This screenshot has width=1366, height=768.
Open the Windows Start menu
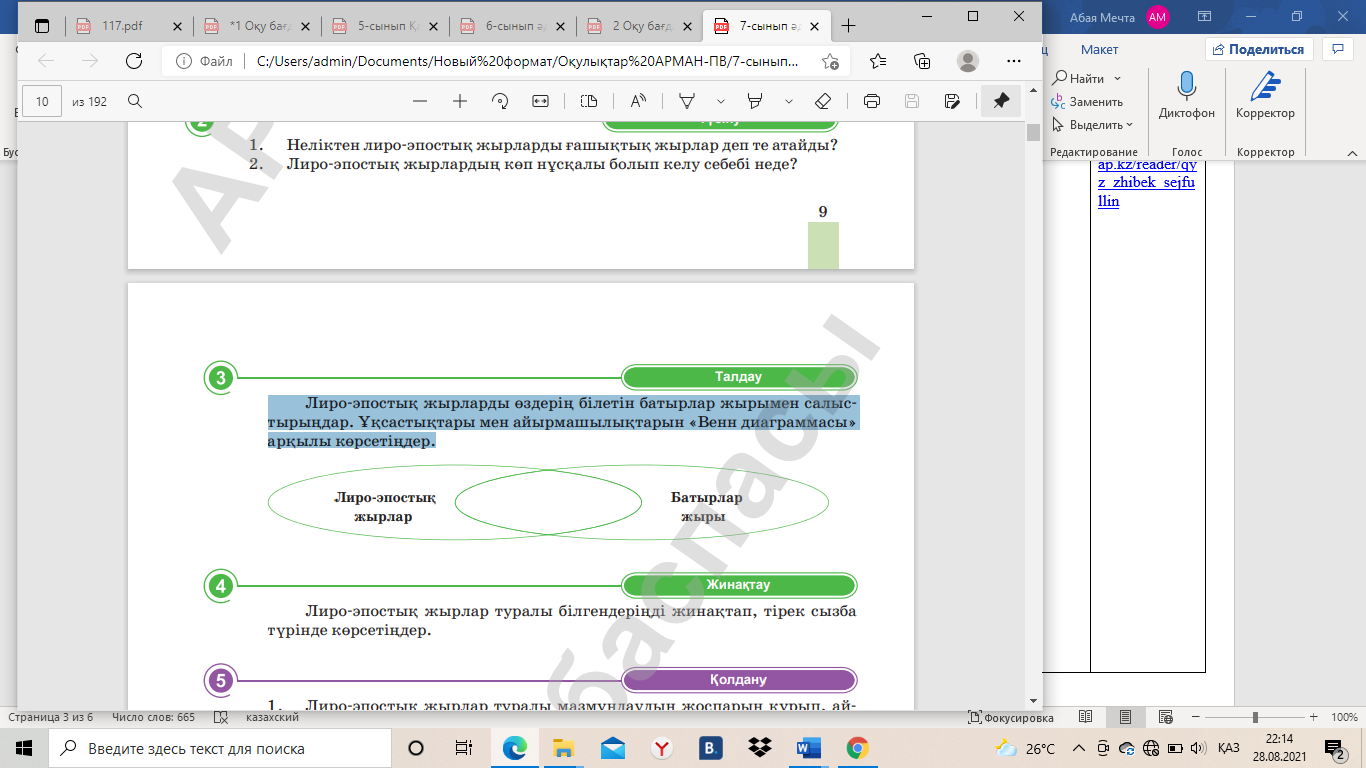coord(24,748)
